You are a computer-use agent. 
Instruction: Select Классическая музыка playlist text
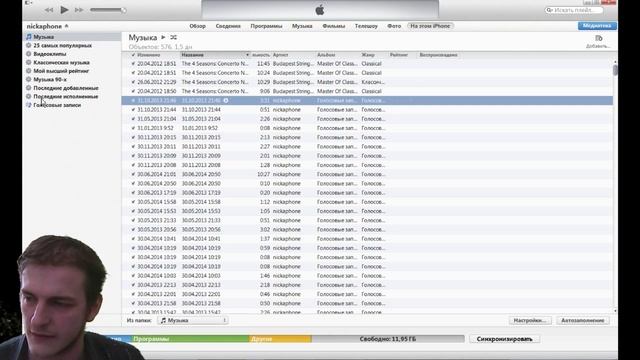click(62, 62)
